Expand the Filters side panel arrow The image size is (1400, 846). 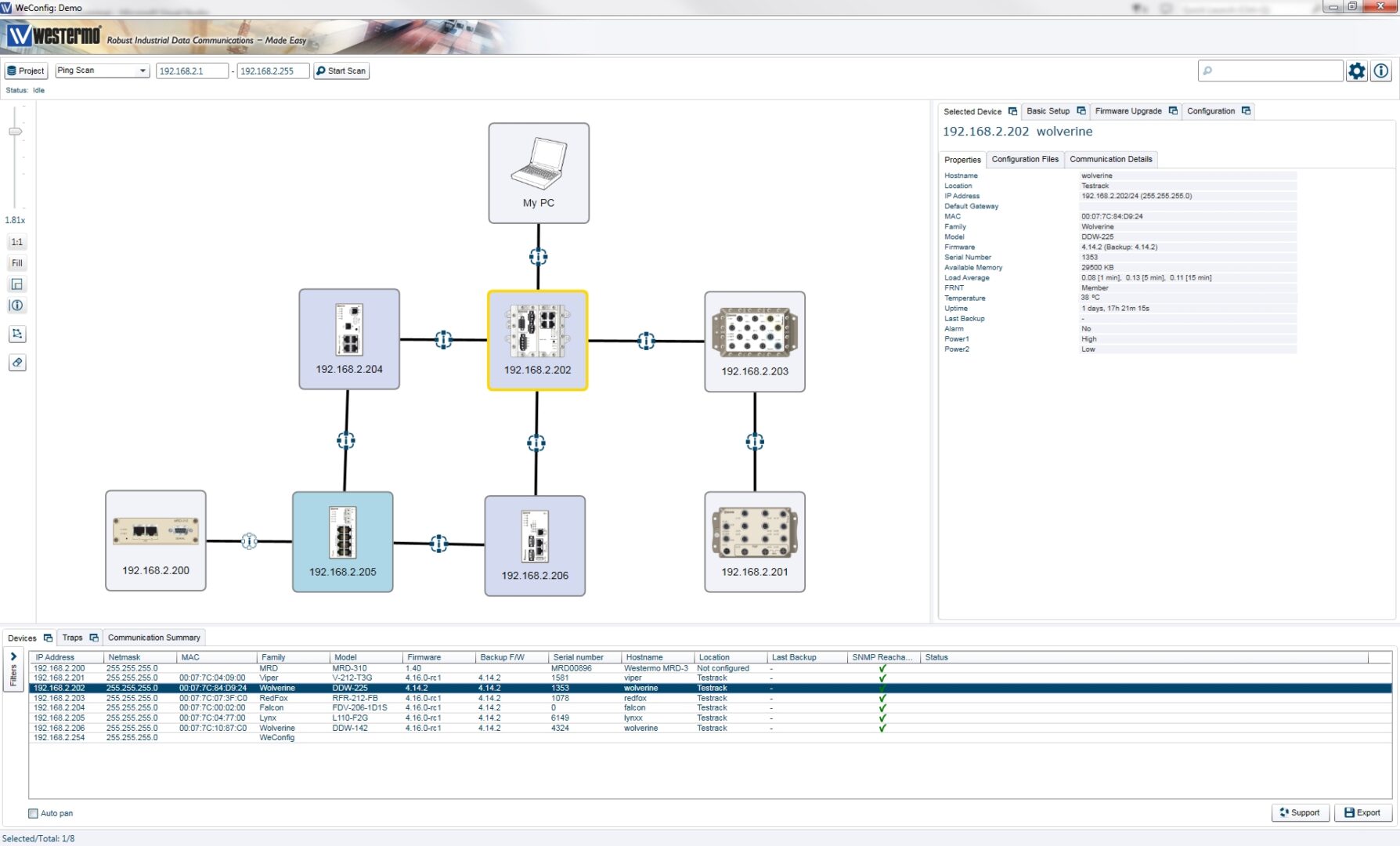(x=13, y=656)
